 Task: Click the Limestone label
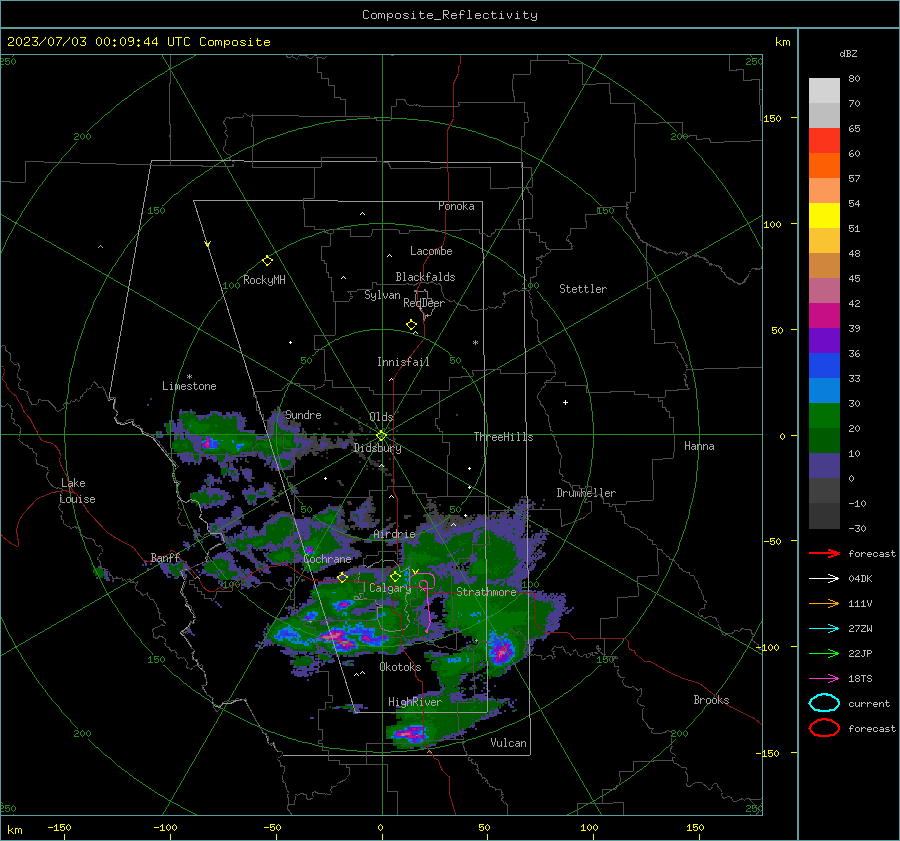189,386
